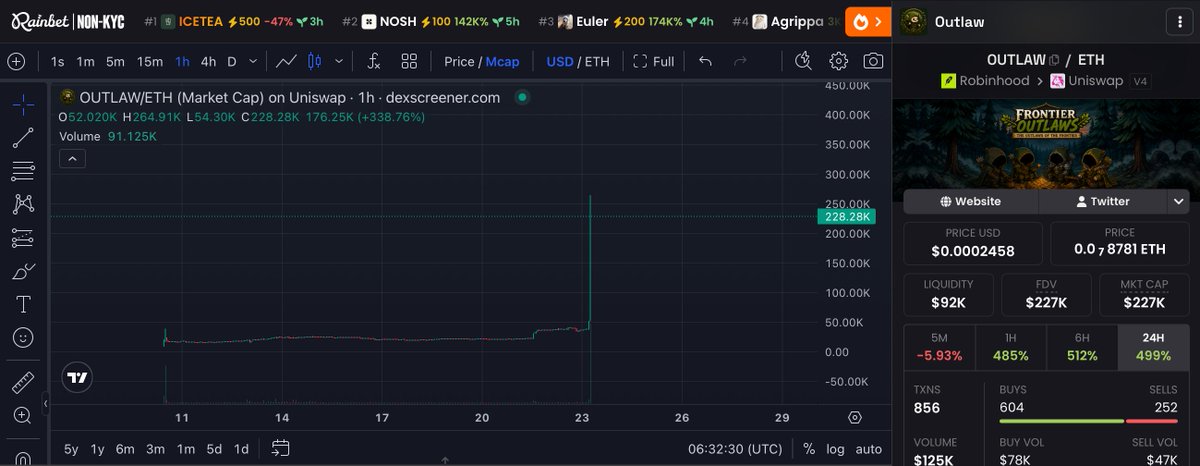
Task: Redo the chart action
Action: click(740, 61)
